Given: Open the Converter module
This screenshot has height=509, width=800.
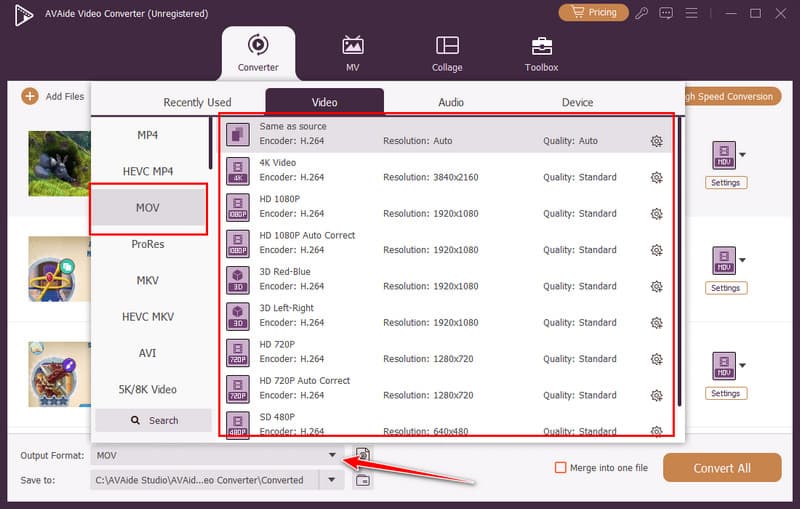Looking at the screenshot, I should 258,53.
